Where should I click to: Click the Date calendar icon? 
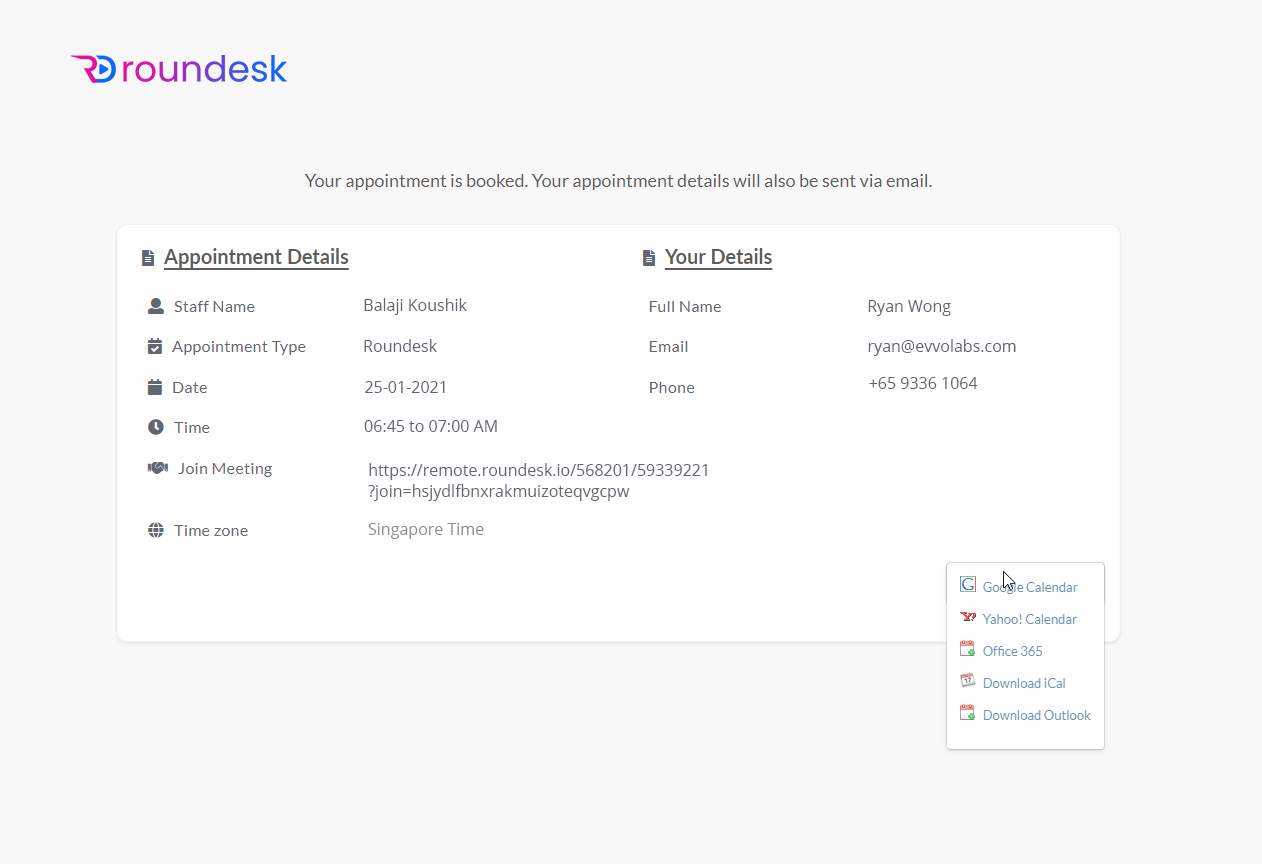[155, 387]
